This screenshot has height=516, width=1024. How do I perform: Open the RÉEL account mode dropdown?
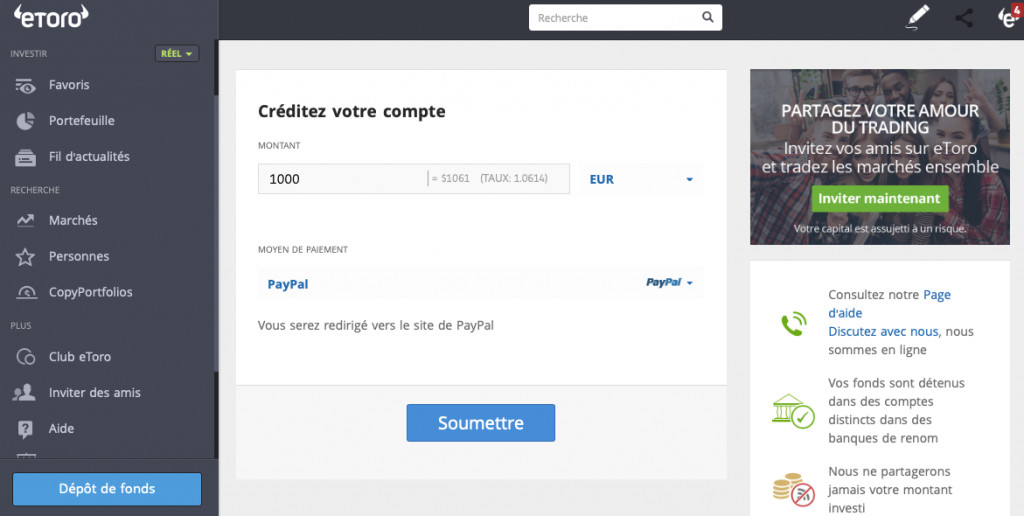(x=177, y=54)
